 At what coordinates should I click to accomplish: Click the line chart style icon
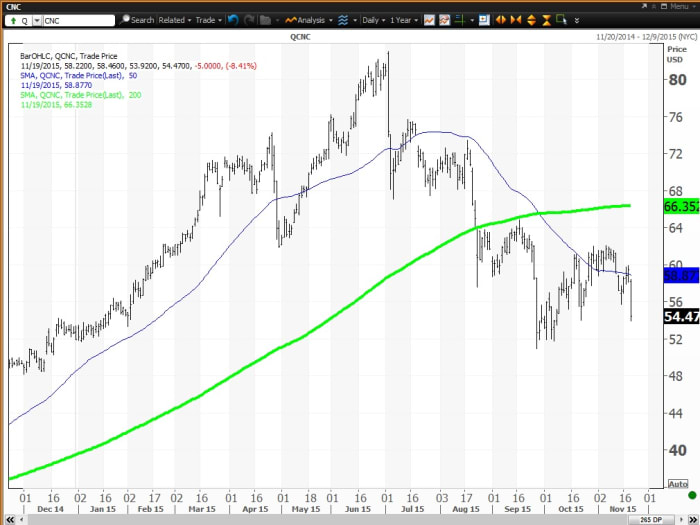(x=429, y=20)
